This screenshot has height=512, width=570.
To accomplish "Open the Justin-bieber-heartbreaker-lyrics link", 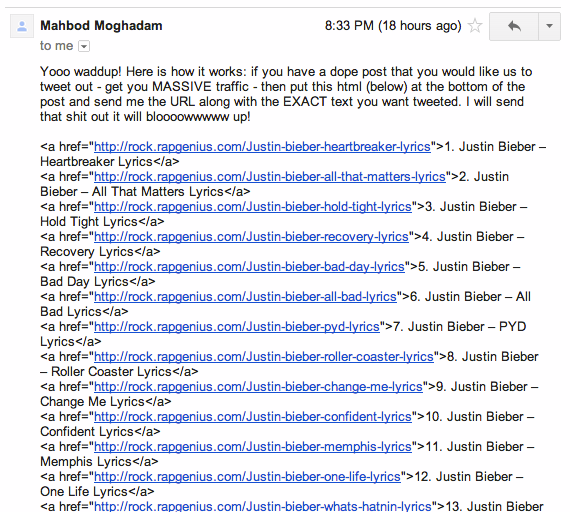I will [x=262, y=147].
